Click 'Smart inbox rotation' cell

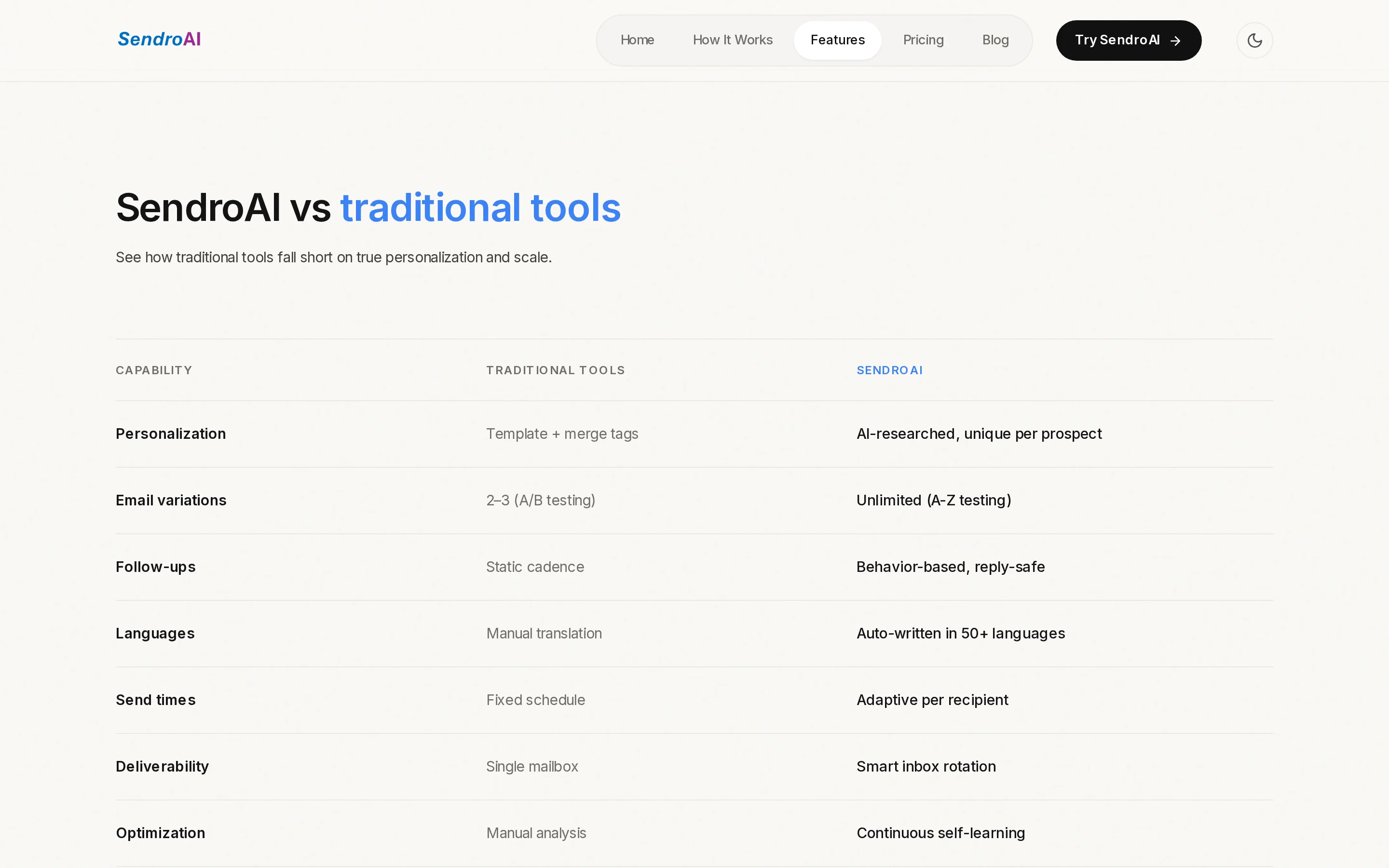coord(926,766)
